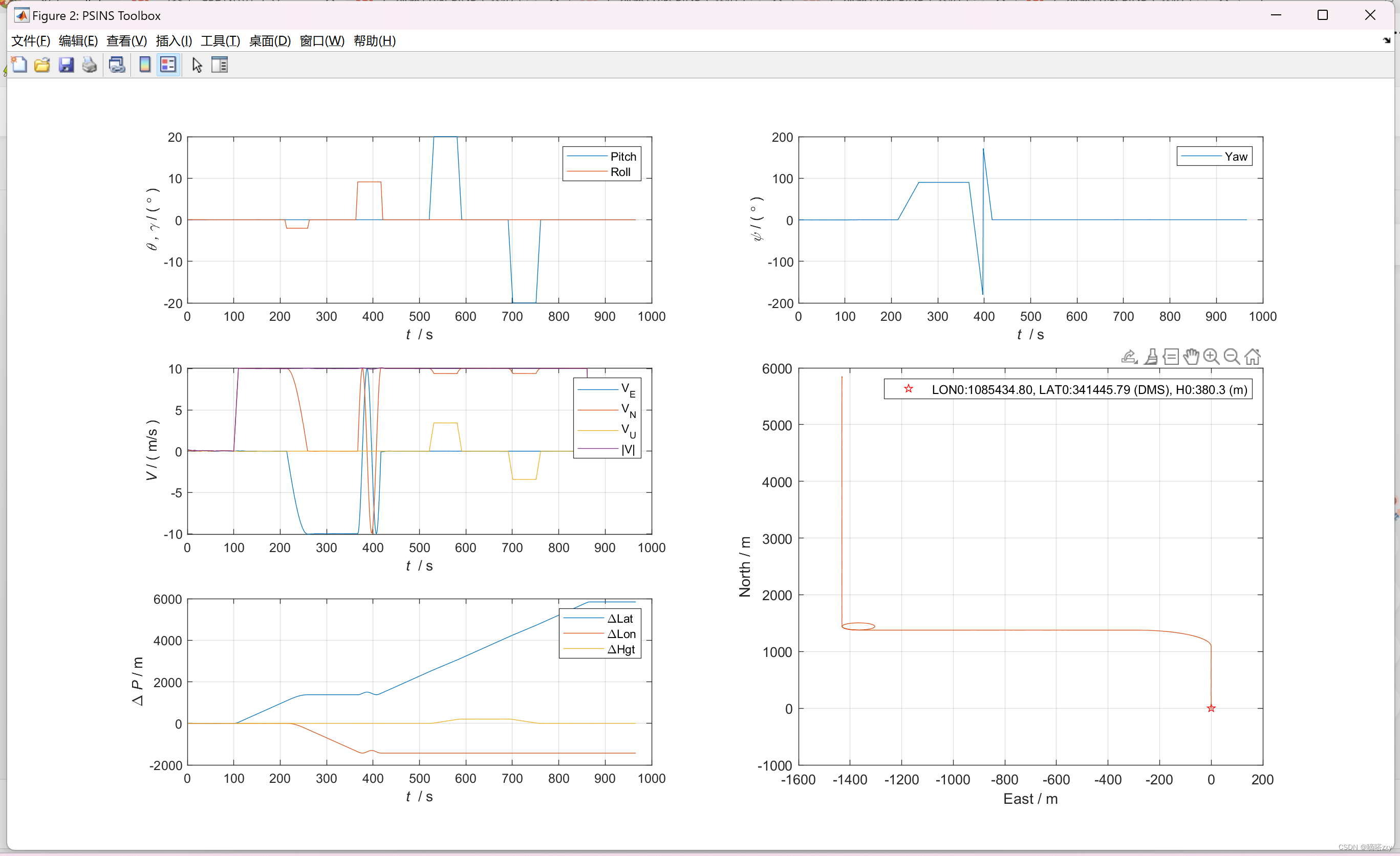This screenshot has width=1400, height=856.
Task: Click the axes zoom-in magnifier
Action: click(x=1211, y=356)
